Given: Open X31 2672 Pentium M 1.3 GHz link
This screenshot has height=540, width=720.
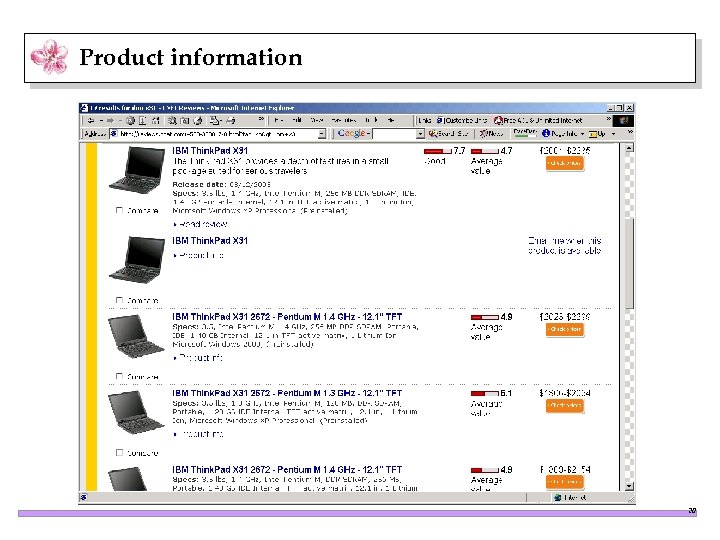Looking at the screenshot, I should click(287, 393).
